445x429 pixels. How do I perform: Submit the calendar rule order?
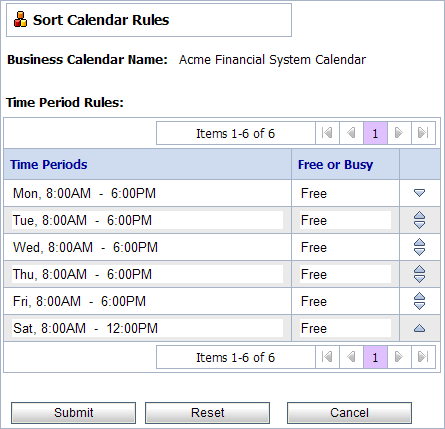tap(73, 413)
